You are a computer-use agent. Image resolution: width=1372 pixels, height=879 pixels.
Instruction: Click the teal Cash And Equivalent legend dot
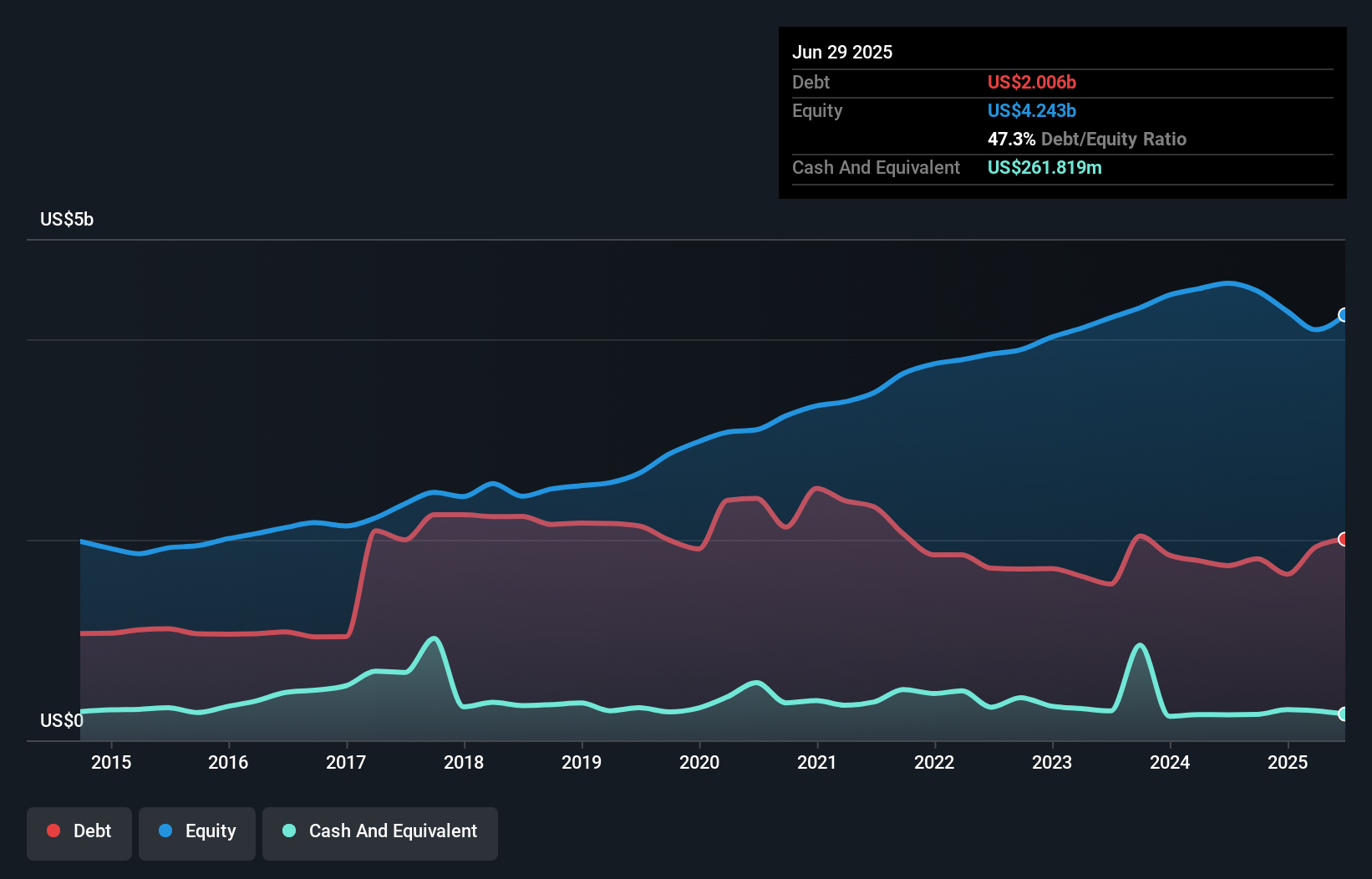(287, 831)
